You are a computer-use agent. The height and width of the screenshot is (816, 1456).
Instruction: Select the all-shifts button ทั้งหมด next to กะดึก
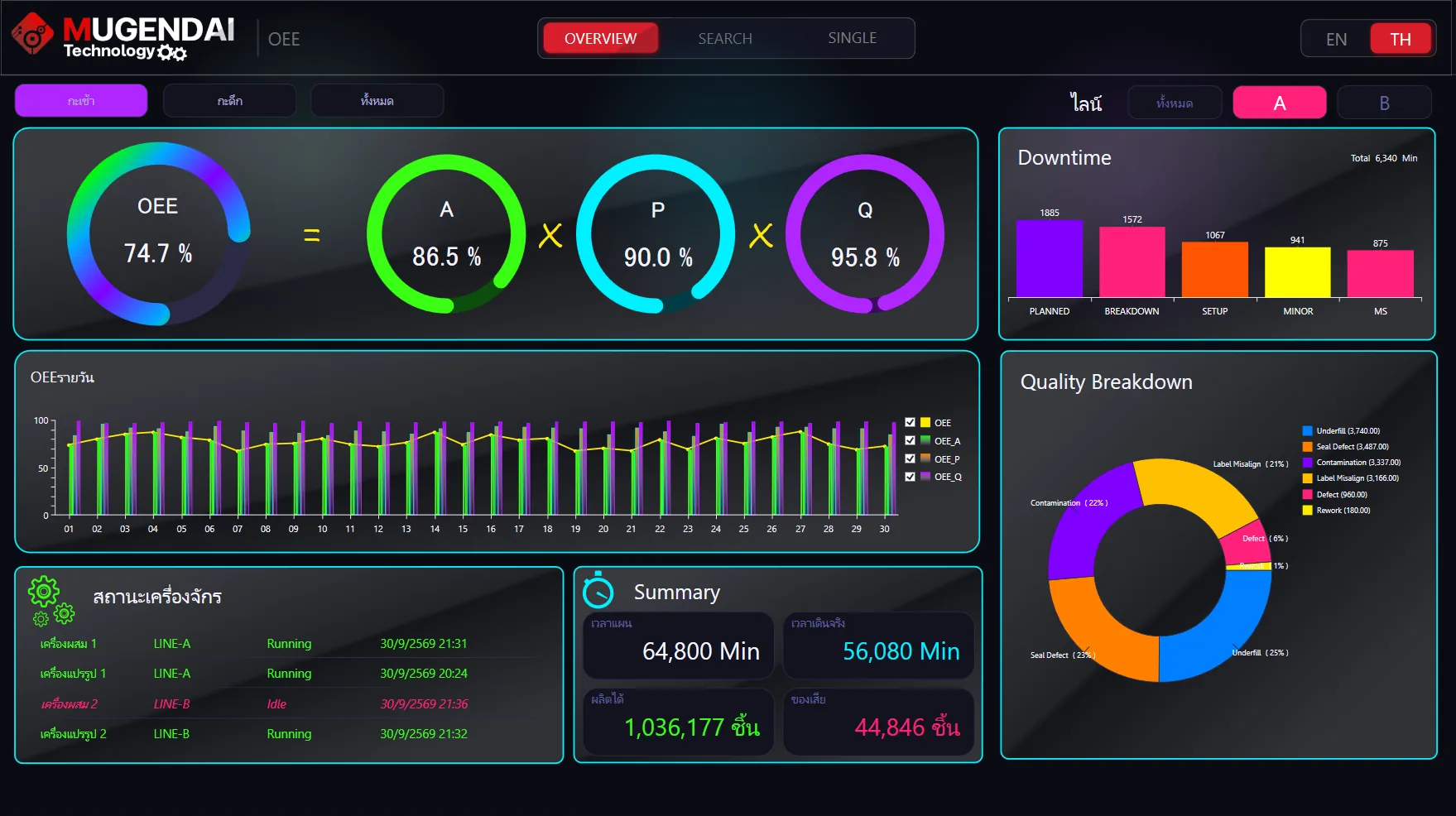click(x=377, y=101)
